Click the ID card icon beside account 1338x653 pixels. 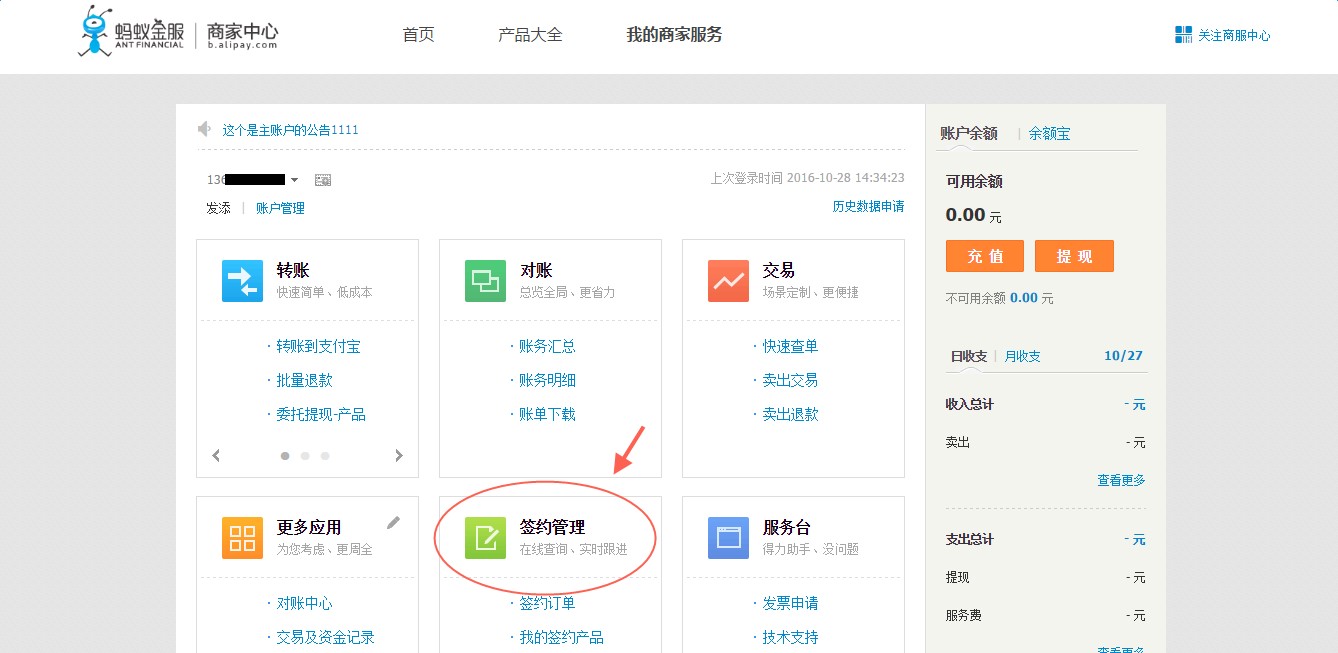click(322, 180)
